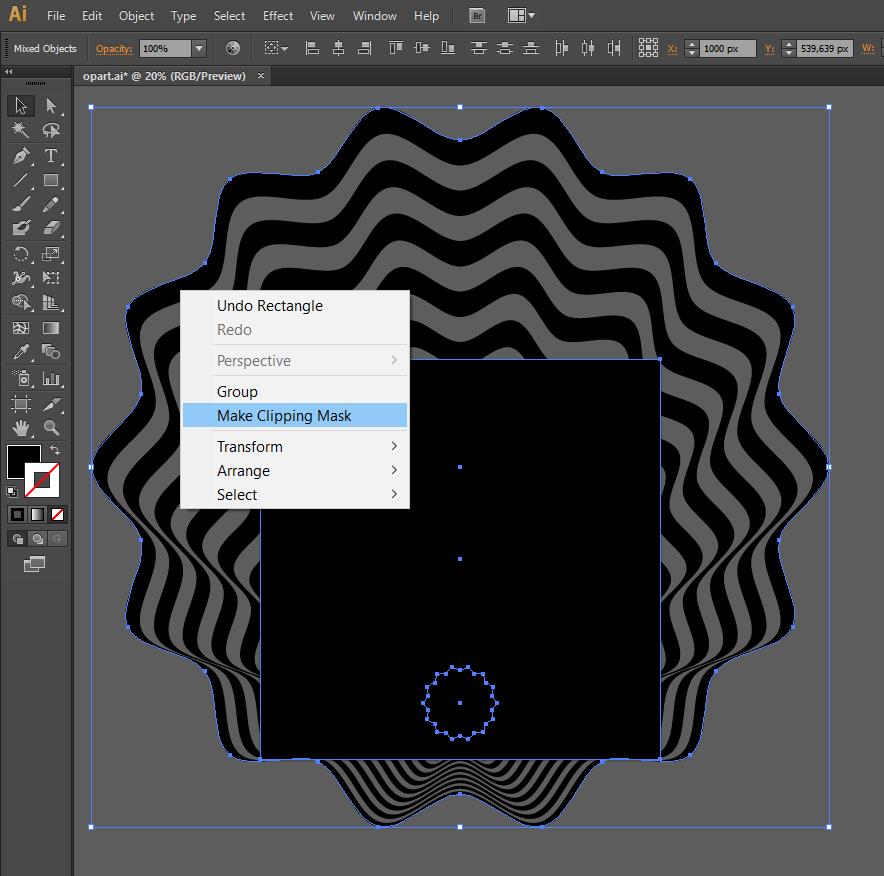Choose Make Clipping Mask from context menu

click(x=284, y=415)
